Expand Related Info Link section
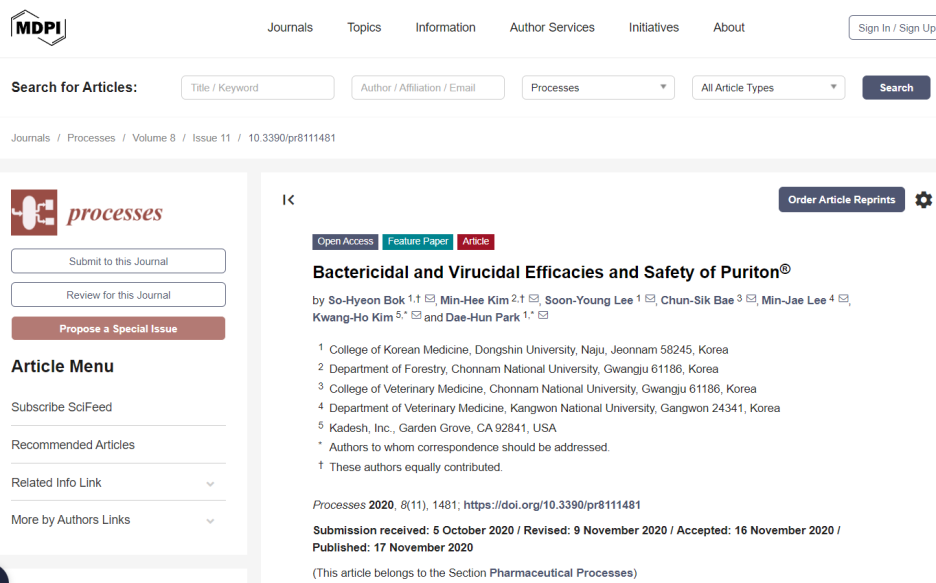The height and width of the screenshot is (583, 936). [210, 484]
